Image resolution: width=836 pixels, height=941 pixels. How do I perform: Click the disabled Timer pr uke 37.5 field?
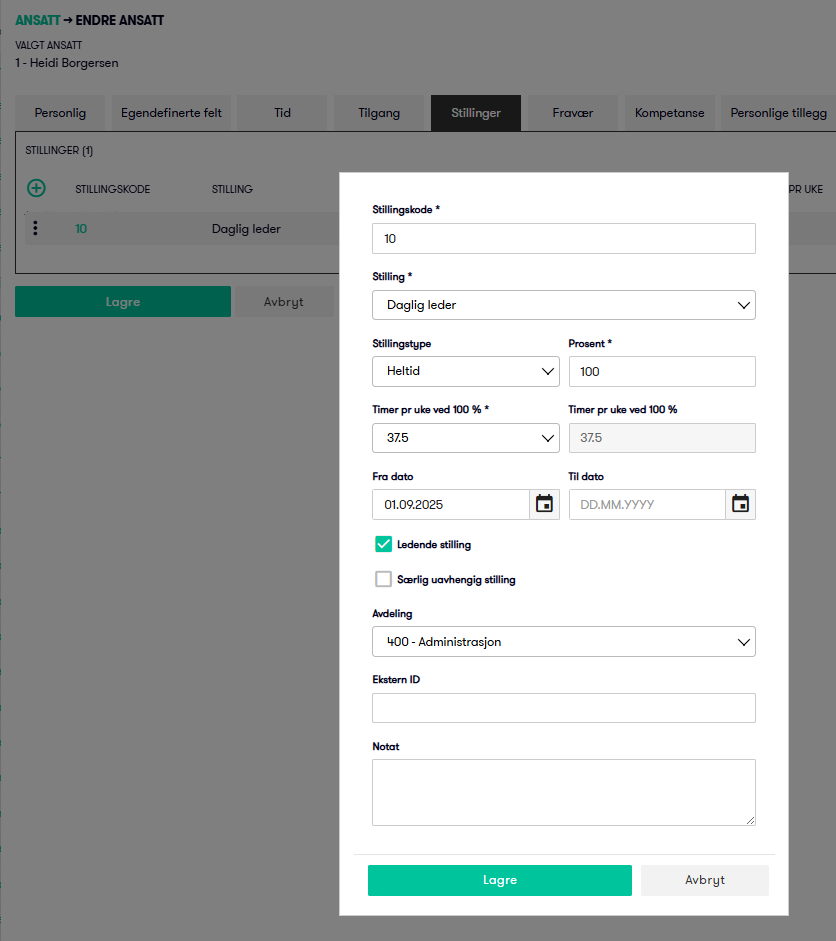tap(662, 438)
